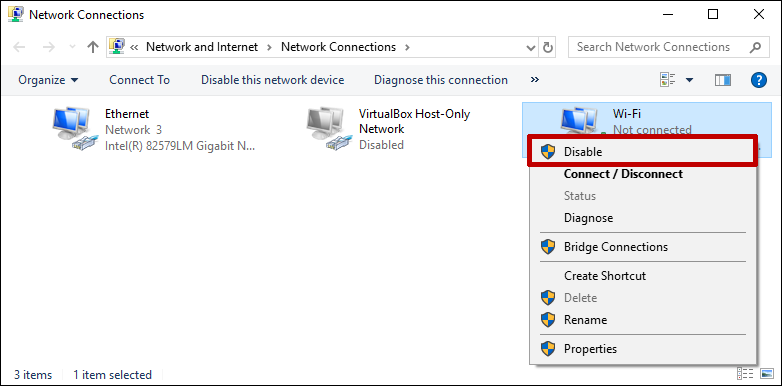The image size is (782, 386).
Task: Select the VirtualBox Host-Only Network adapter icon
Action: [x=327, y=129]
